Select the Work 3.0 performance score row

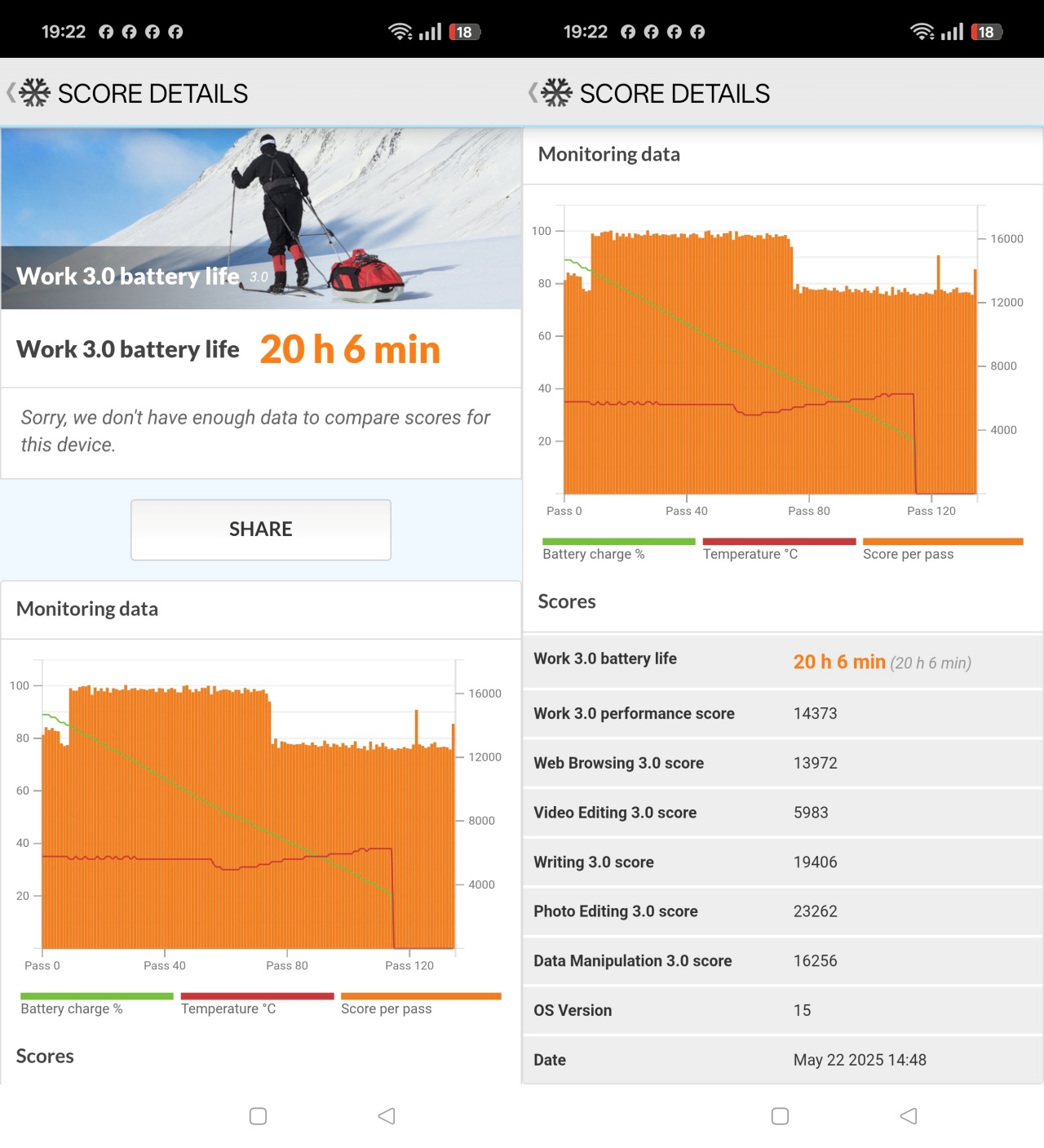[782, 713]
